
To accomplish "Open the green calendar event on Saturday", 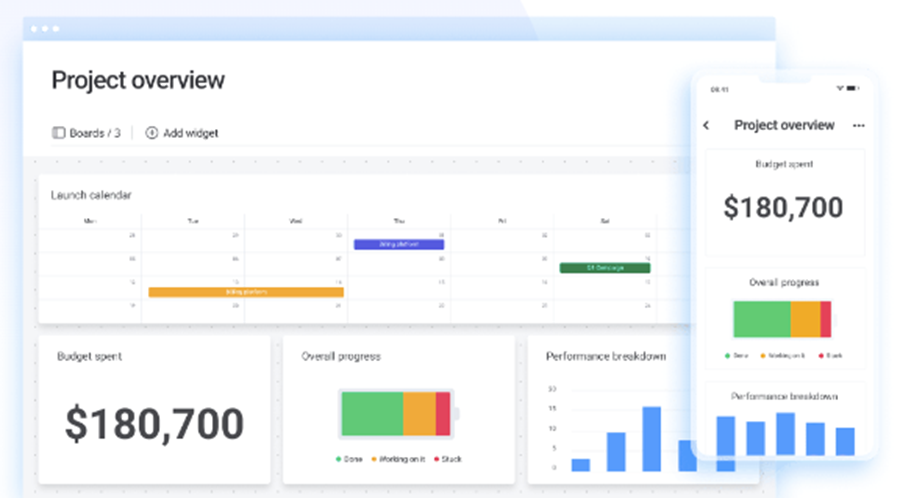I will [604, 268].
